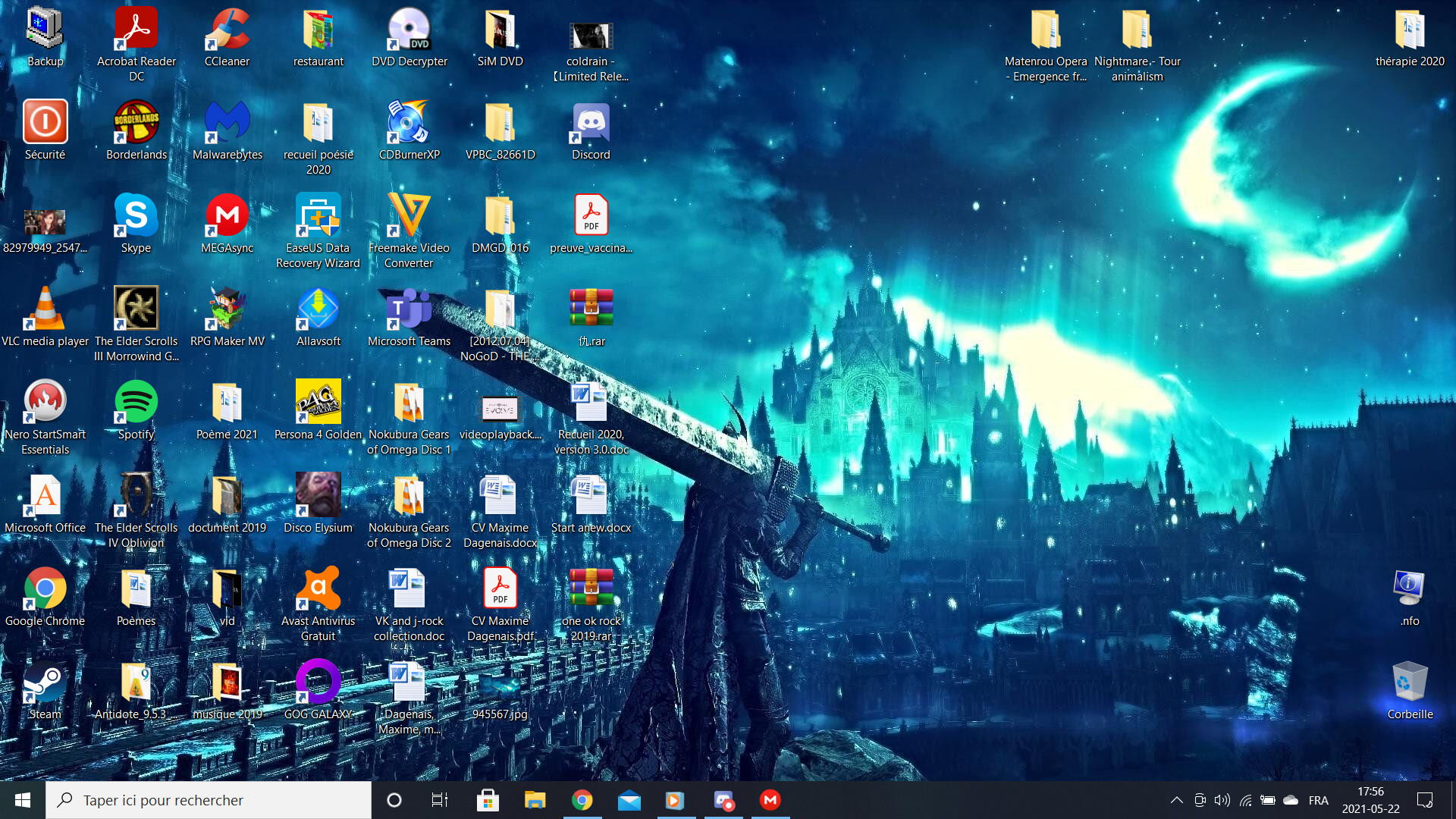Select the VK and j-rock collection.doc file
Screen dimensions: 1456x819
pos(409,604)
